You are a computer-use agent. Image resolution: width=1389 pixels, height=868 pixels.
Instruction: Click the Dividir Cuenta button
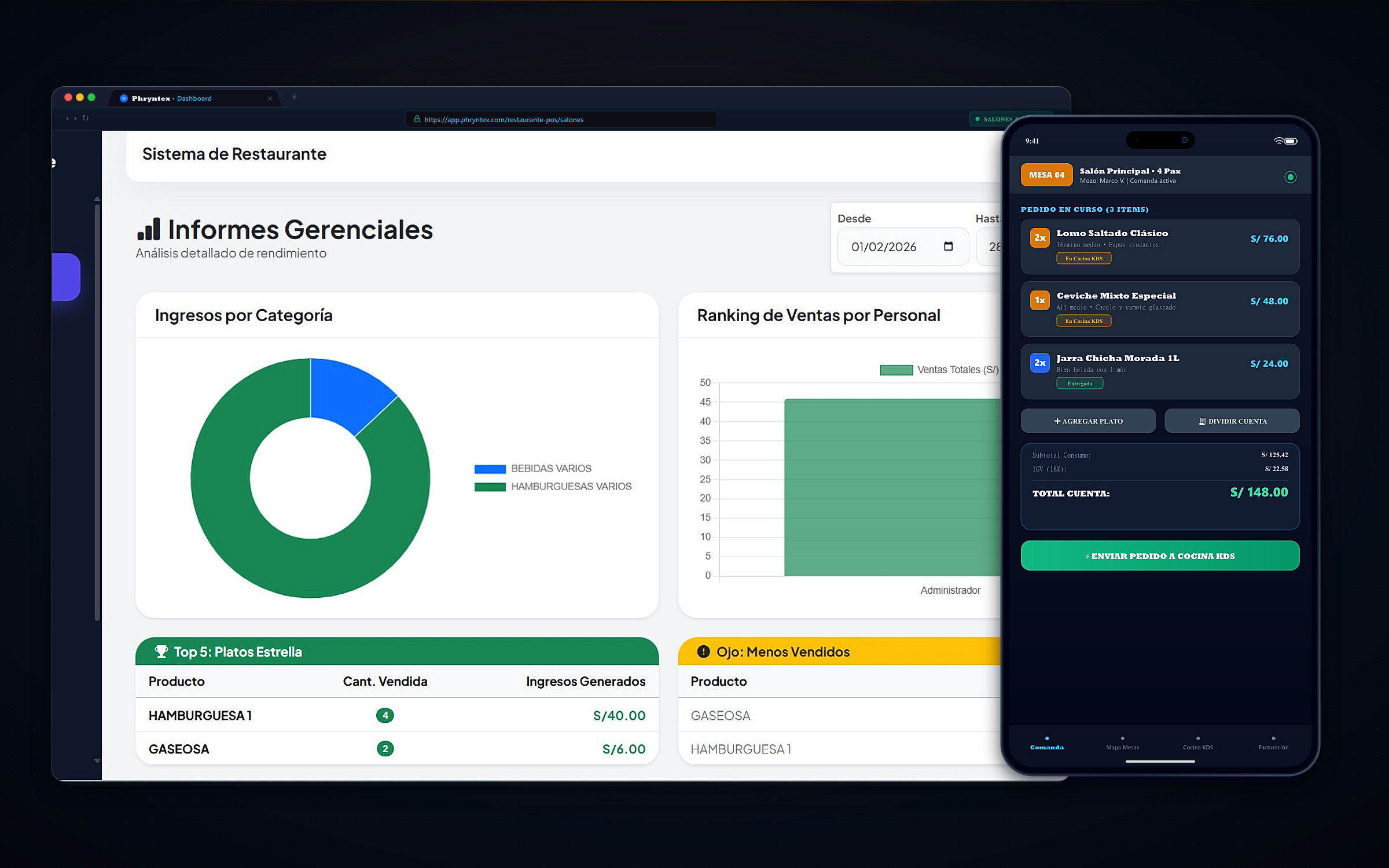1232,421
